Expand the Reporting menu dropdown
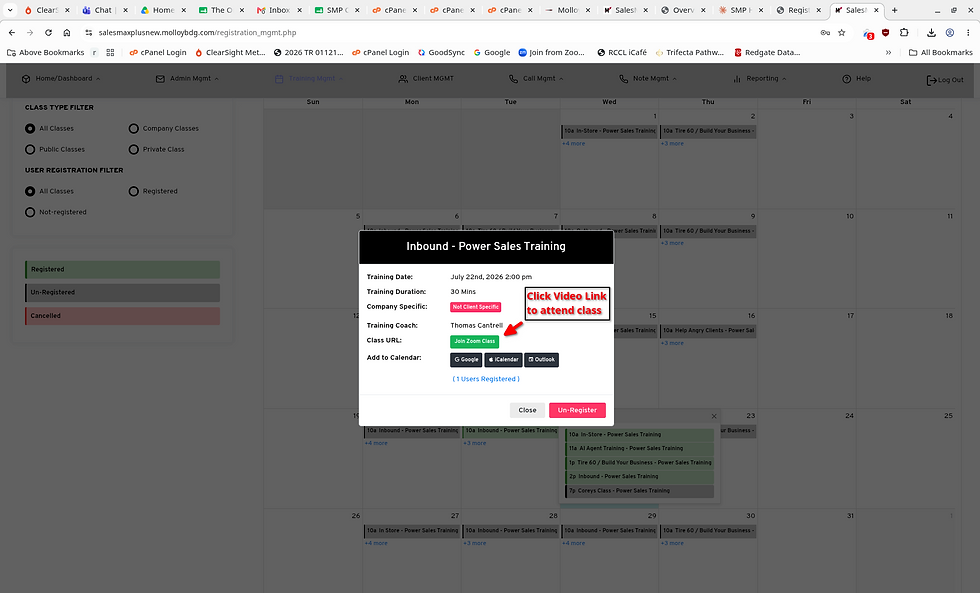 (x=759, y=79)
